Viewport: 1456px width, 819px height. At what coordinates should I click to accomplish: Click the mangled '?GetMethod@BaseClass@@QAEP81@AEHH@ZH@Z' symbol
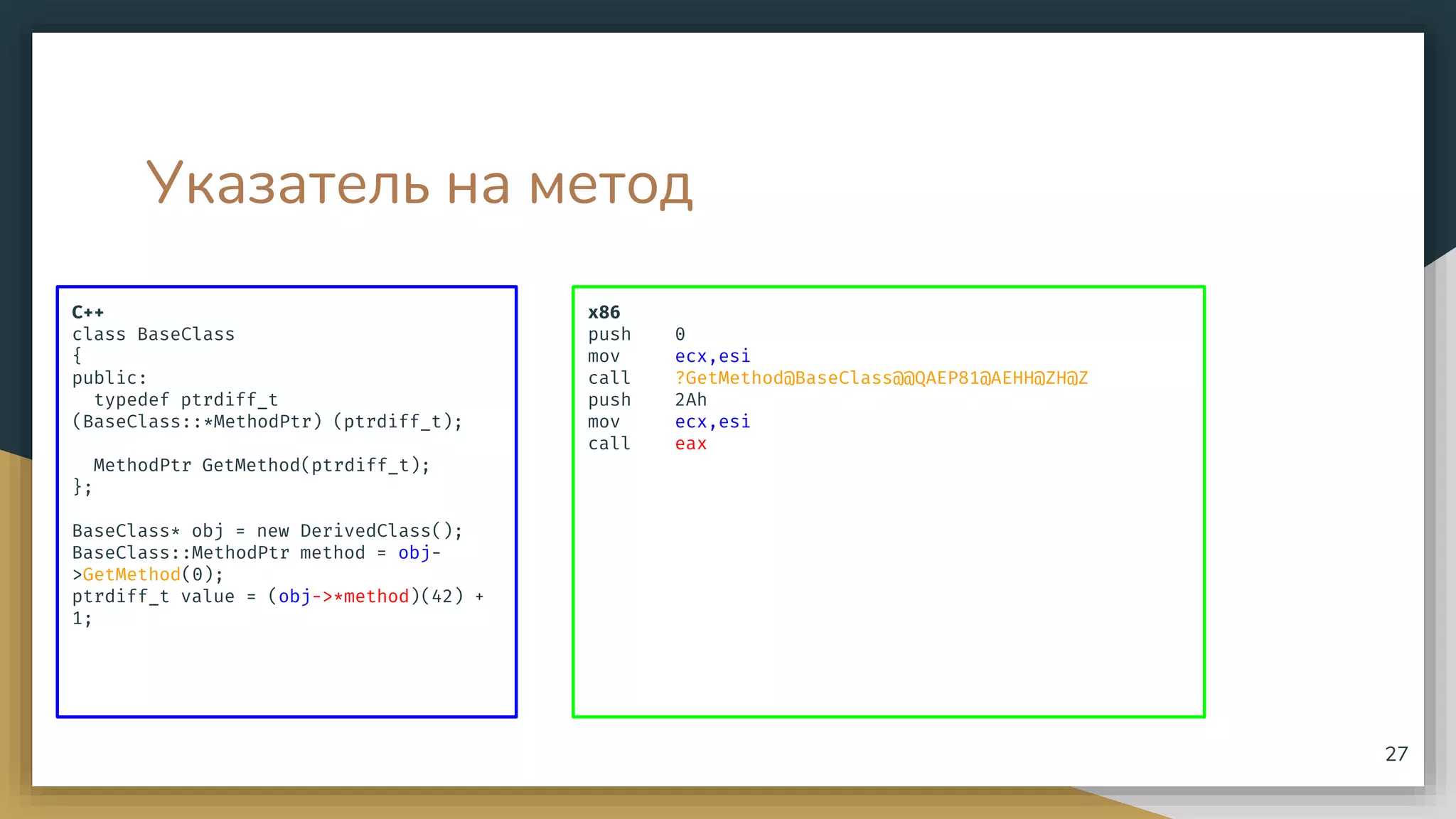pyautogui.click(x=882, y=378)
